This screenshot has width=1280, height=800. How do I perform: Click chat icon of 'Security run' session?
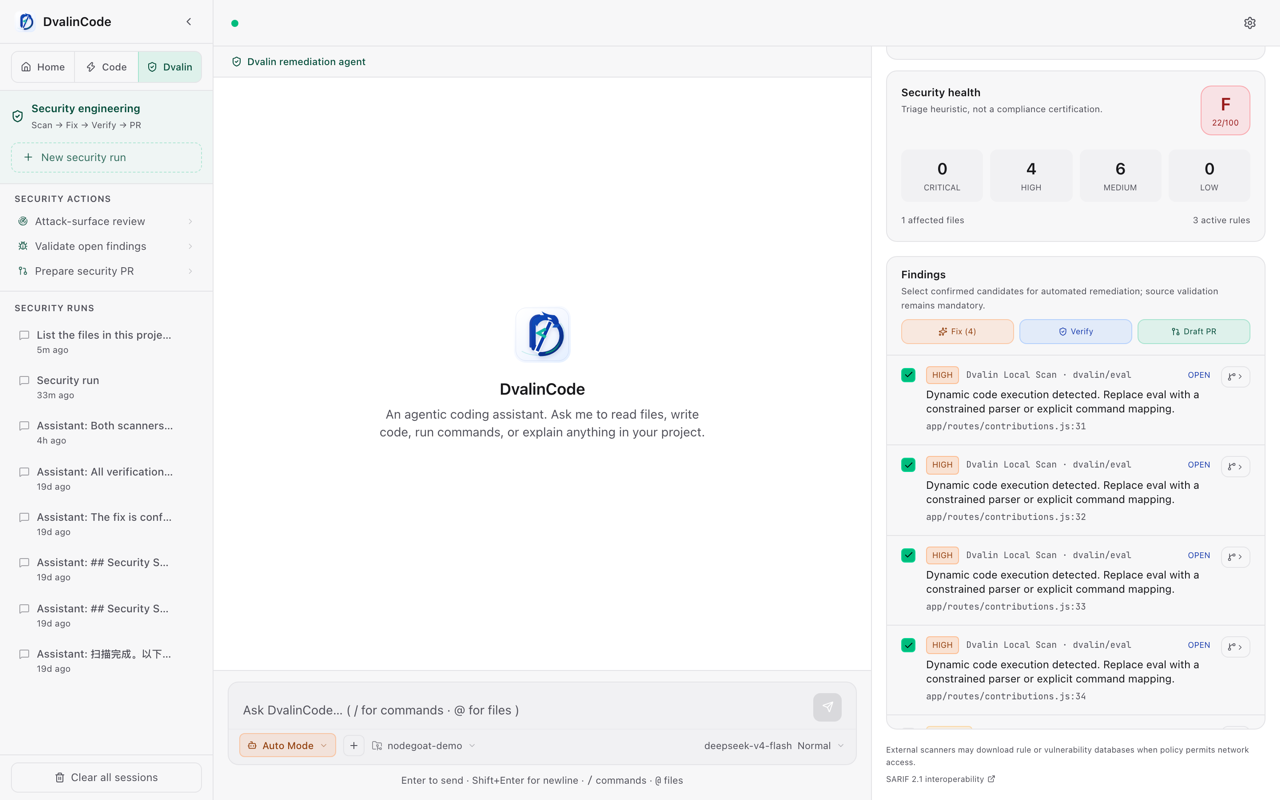(24, 381)
